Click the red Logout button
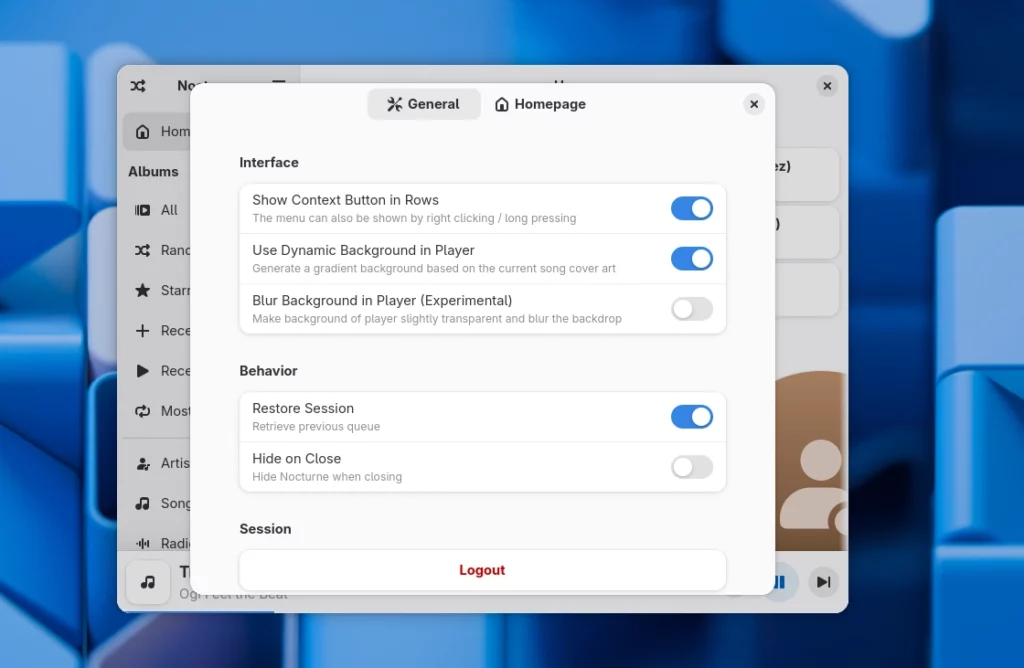 point(482,570)
